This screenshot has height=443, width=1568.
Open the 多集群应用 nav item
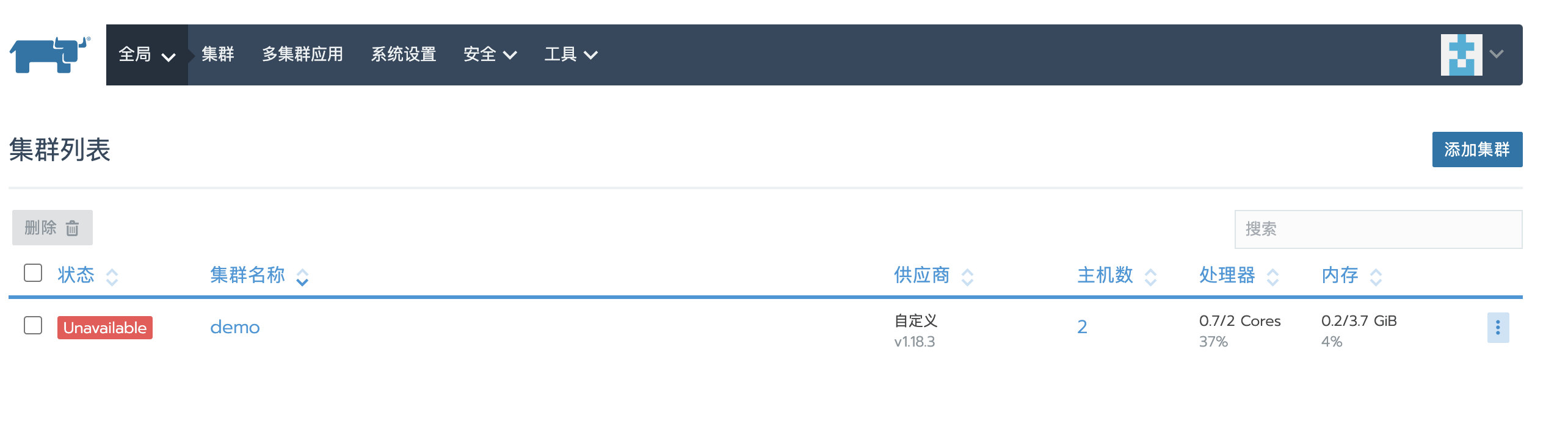pos(303,55)
